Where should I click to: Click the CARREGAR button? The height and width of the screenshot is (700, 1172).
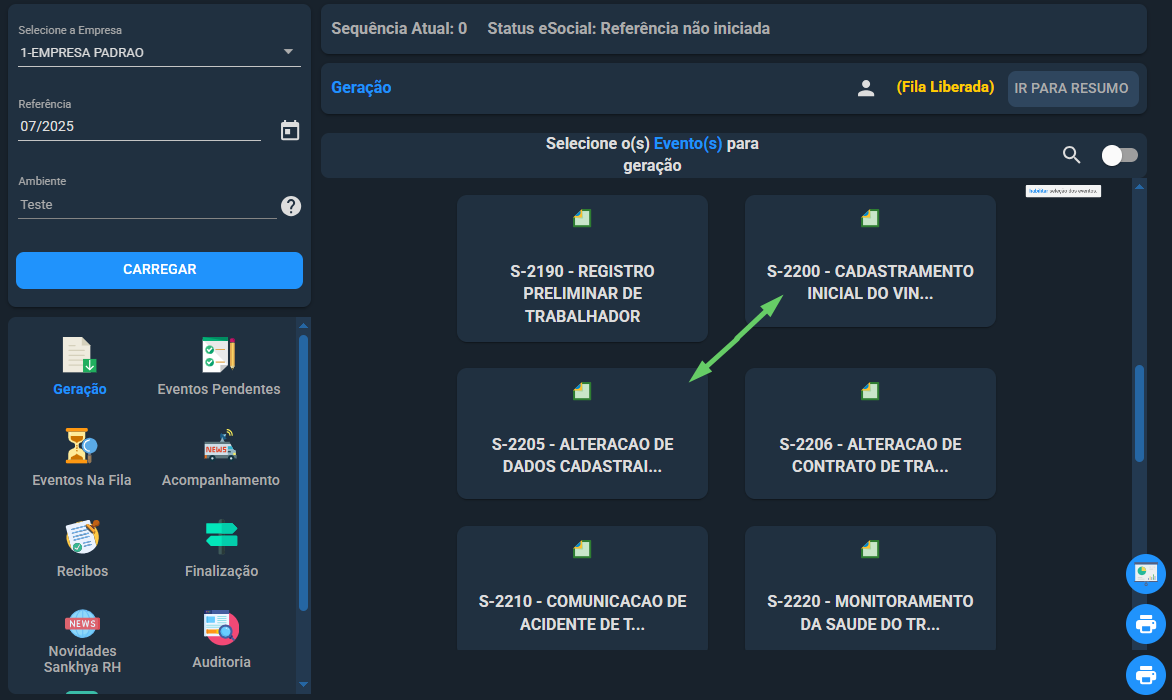click(159, 270)
